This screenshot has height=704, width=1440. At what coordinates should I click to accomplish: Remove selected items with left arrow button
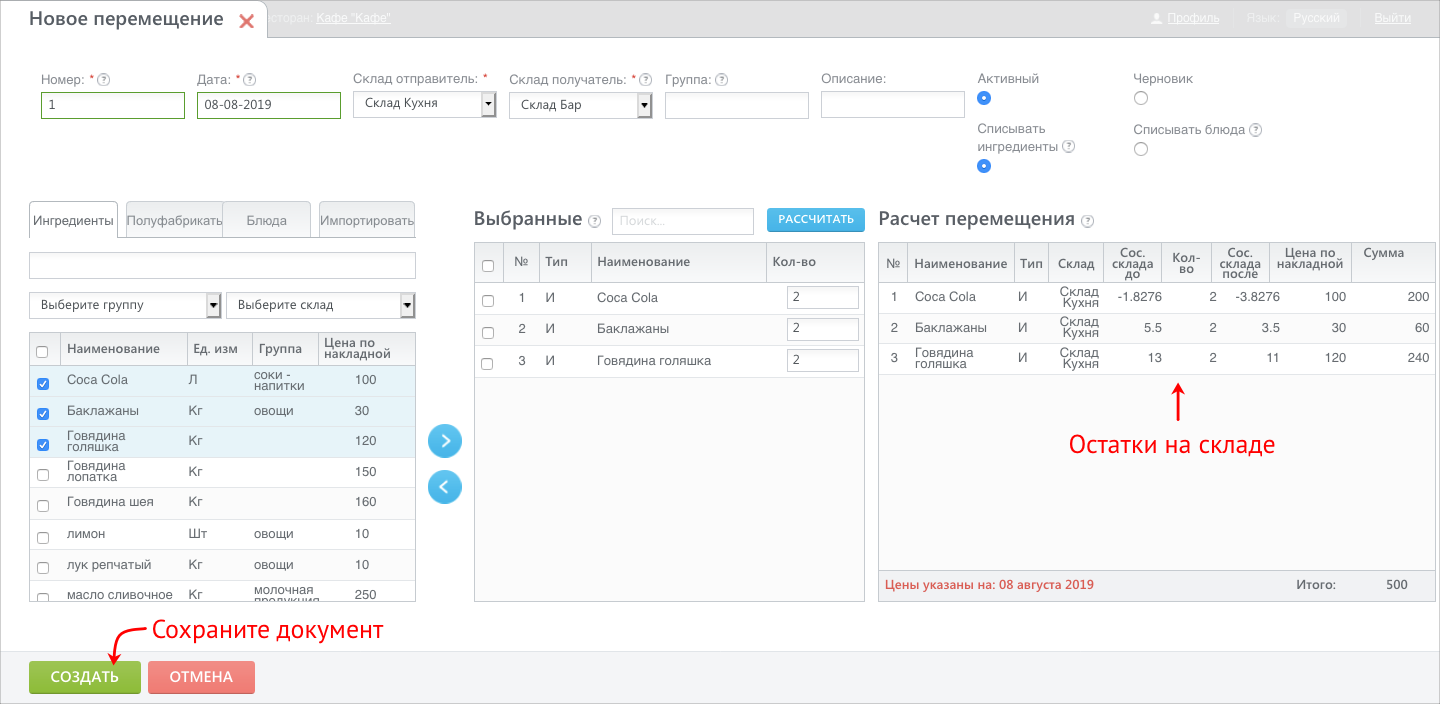click(445, 487)
